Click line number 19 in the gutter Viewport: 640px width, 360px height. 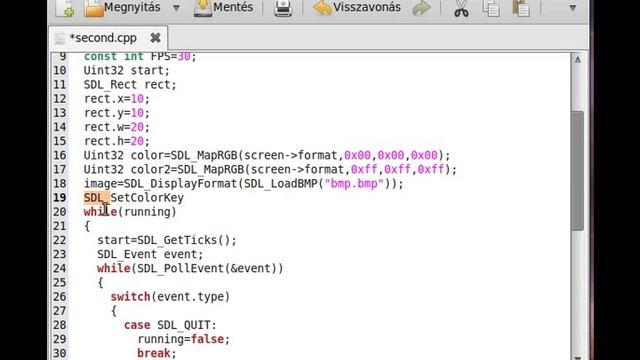(x=60, y=198)
